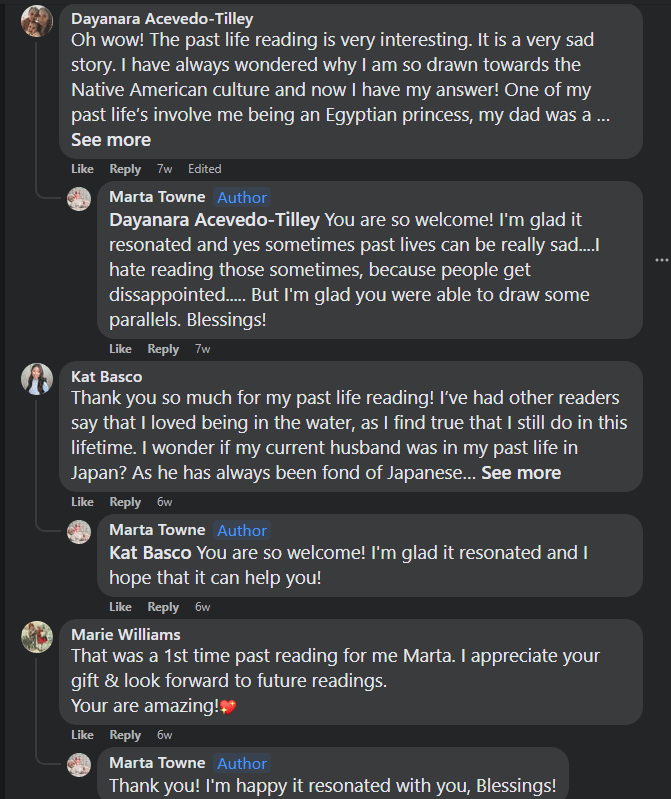The width and height of the screenshot is (671, 799).
Task: Open Dayanara Acevedo-Tilley's profile picture
Action: (37, 21)
